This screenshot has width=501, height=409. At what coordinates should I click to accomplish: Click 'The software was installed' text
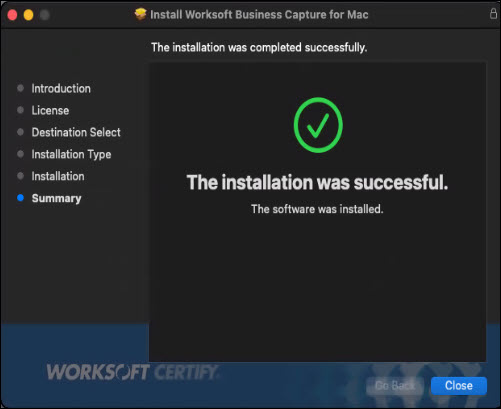(x=317, y=209)
